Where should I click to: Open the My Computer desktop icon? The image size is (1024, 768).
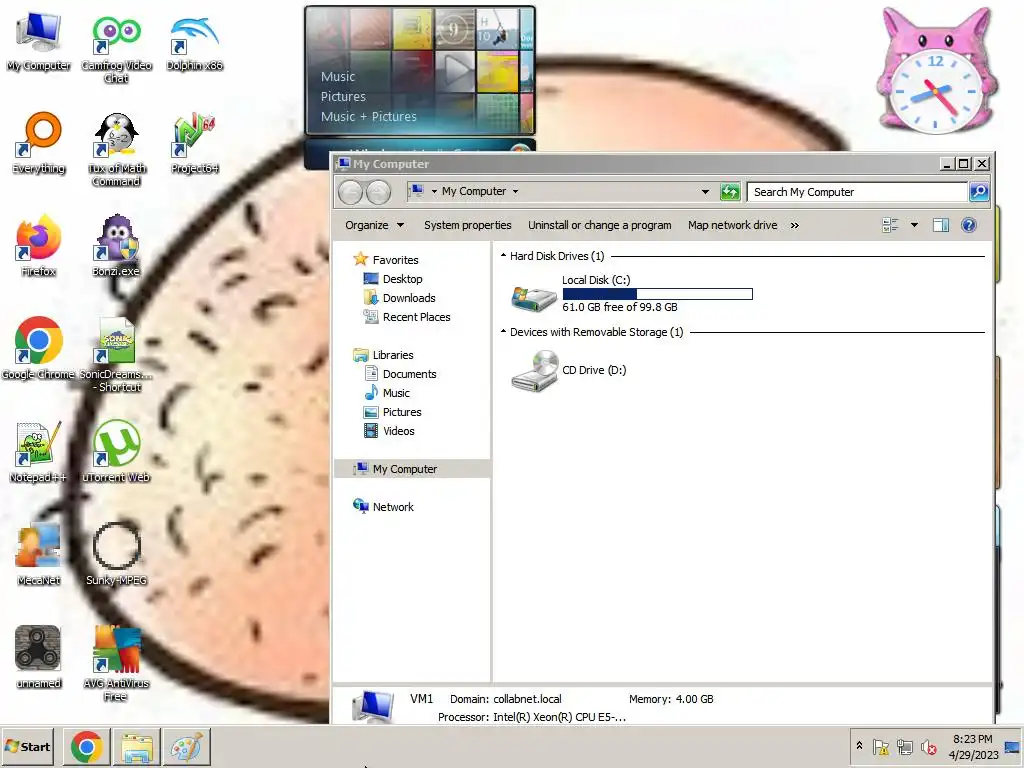(x=39, y=41)
